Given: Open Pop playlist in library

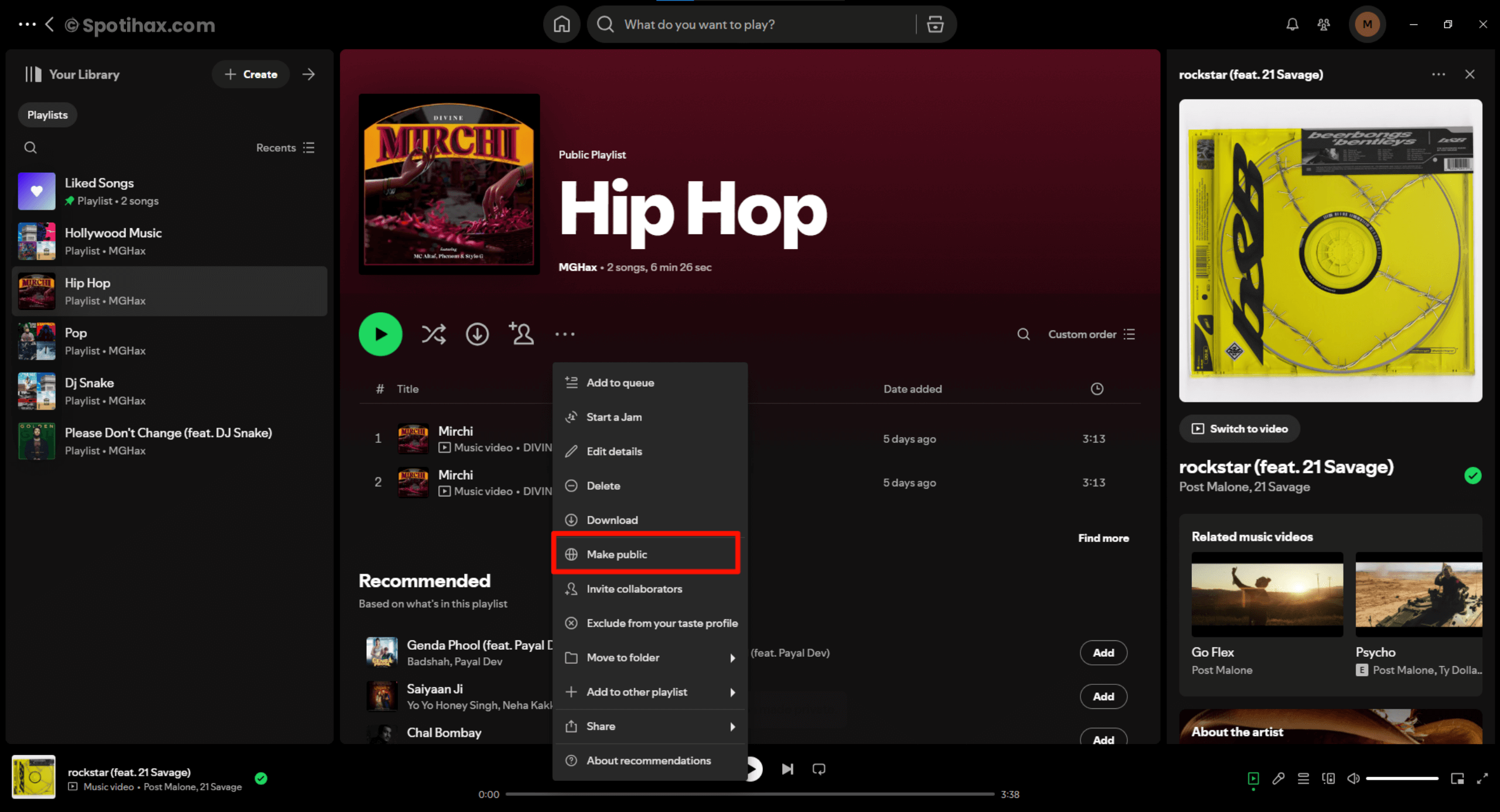Looking at the screenshot, I should [169, 342].
